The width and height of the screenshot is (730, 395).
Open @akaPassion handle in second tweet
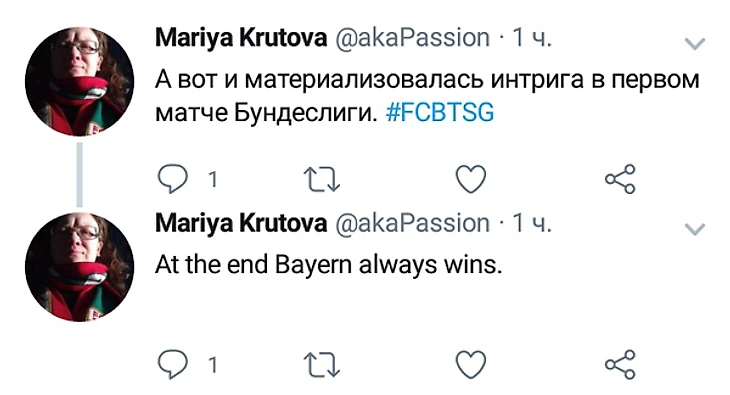(412, 223)
